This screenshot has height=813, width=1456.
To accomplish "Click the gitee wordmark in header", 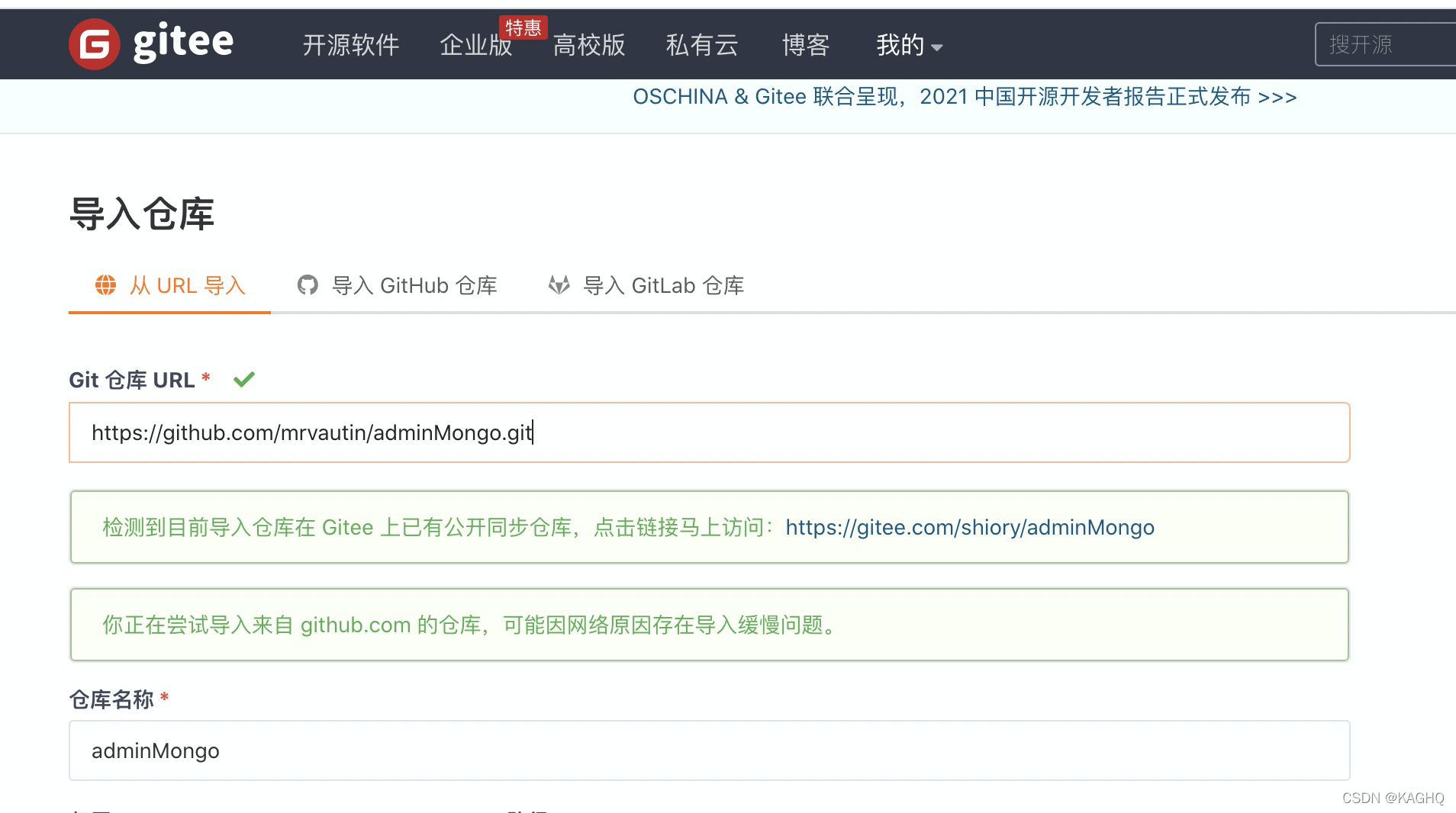I will coord(183,43).
